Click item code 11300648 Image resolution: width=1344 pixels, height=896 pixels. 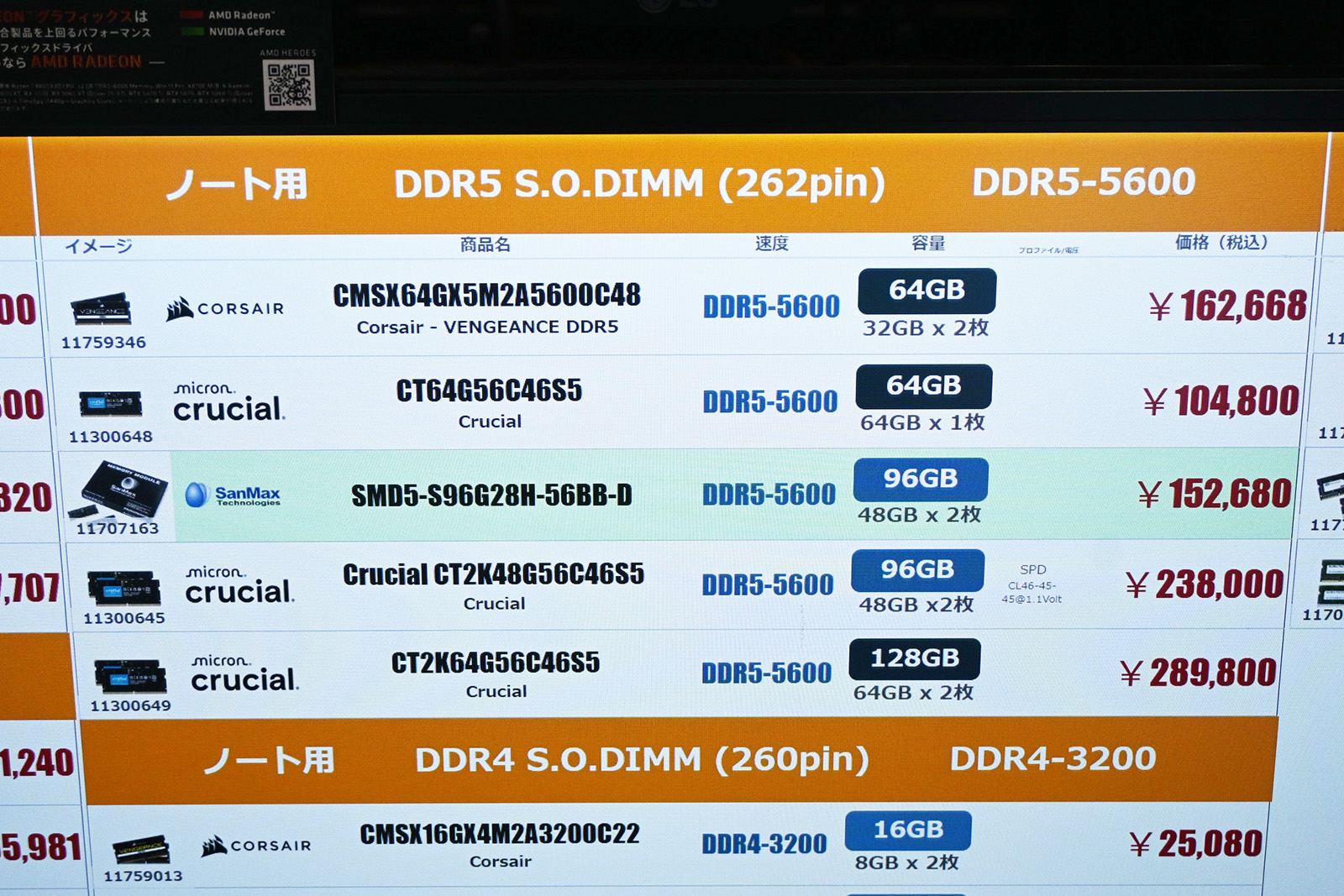[111, 437]
